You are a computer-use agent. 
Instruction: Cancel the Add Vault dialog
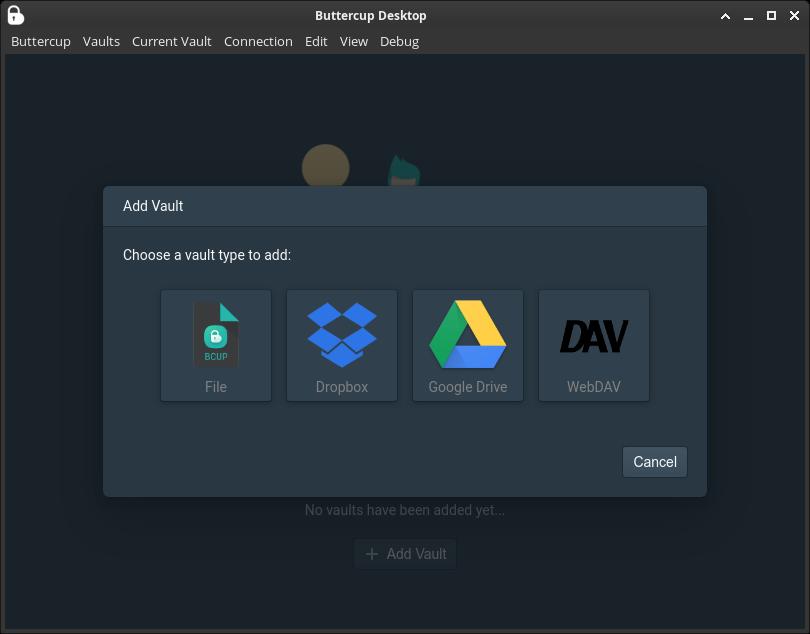655,462
